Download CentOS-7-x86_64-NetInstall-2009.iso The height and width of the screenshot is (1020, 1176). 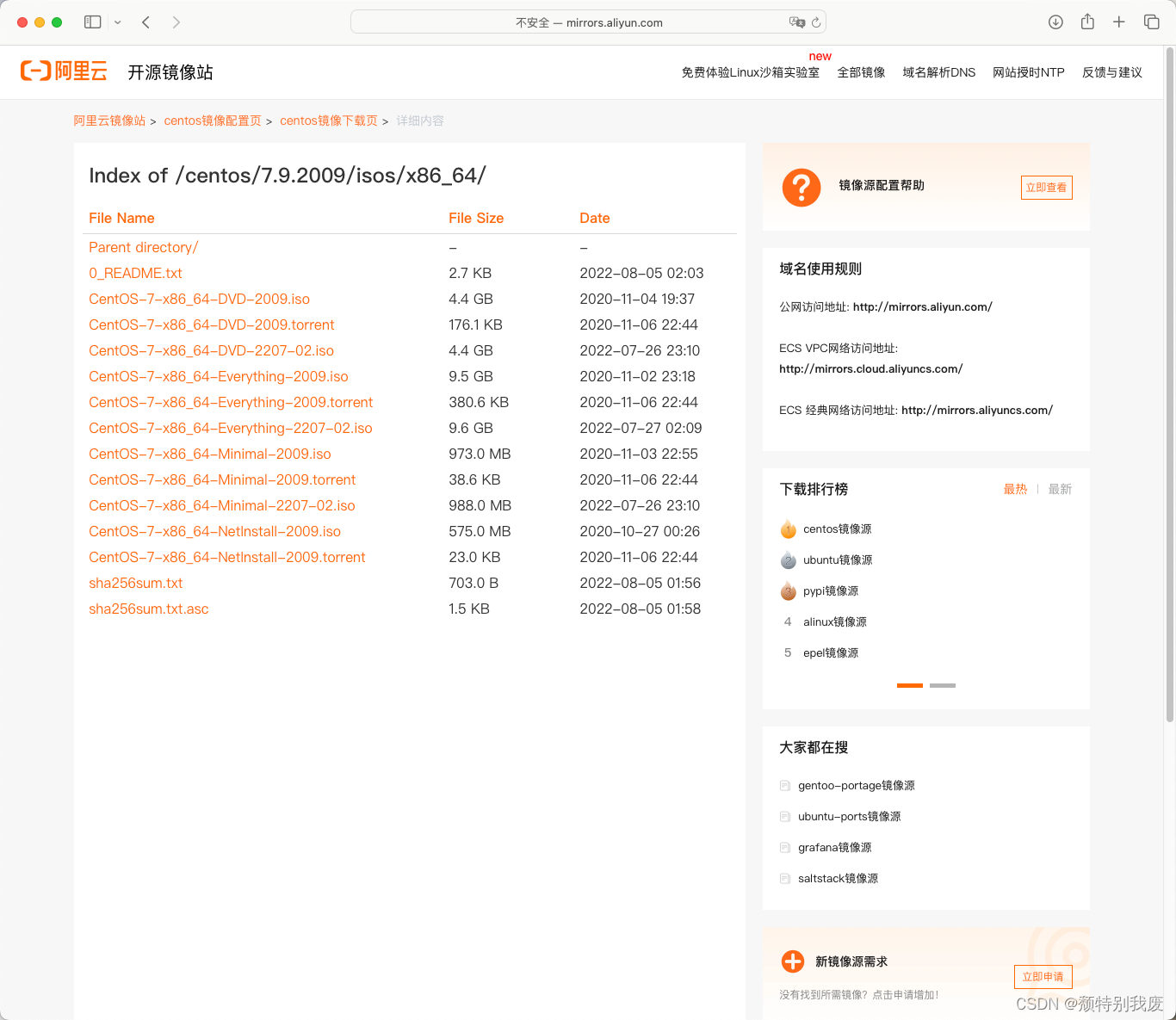[214, 531]
